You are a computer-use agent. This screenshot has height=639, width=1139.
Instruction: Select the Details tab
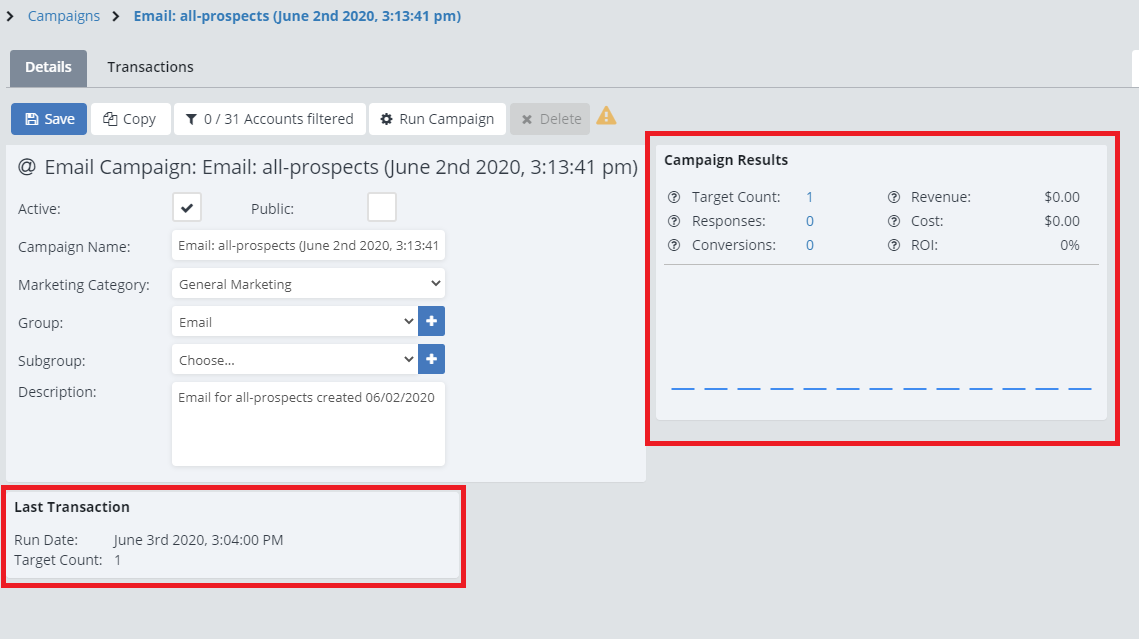(x=48, y=67)
